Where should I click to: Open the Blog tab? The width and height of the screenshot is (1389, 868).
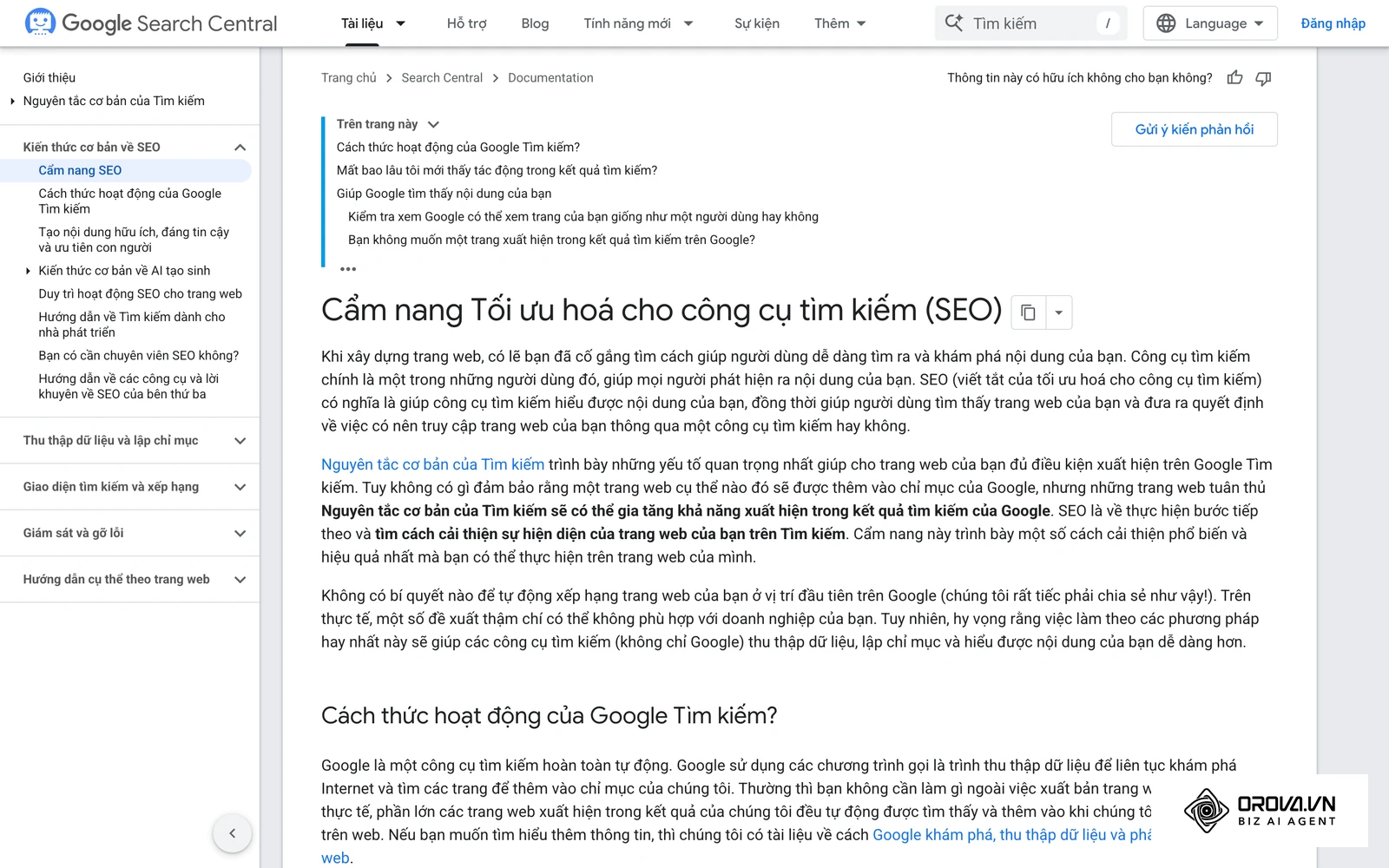(x=535, y=23)
